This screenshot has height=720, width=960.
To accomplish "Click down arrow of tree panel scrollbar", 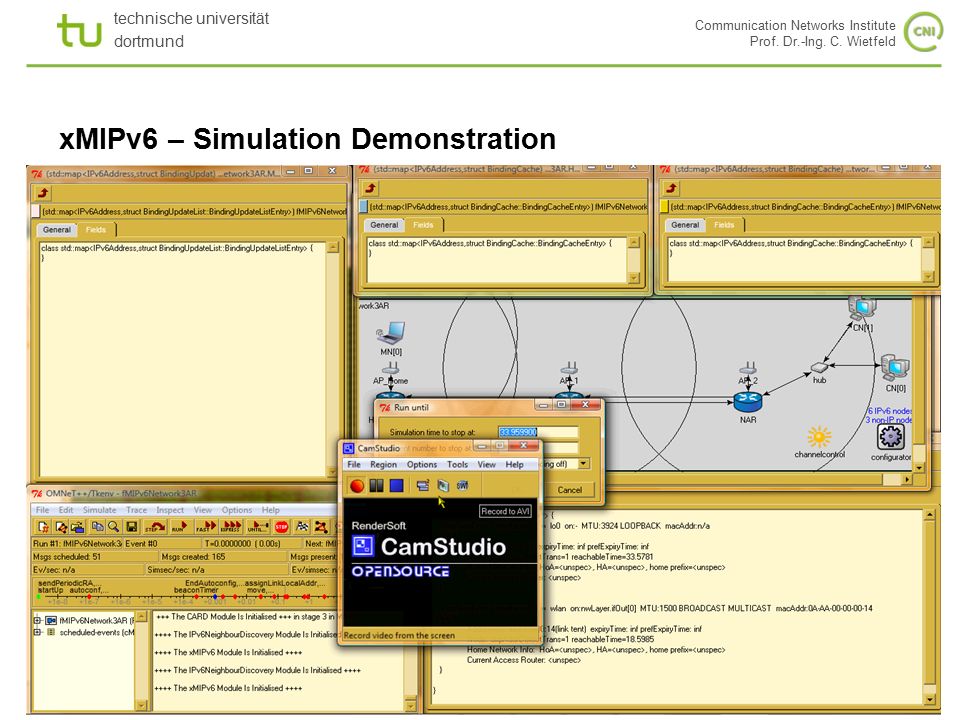I will pyautogui.click(x=141, y=705).
